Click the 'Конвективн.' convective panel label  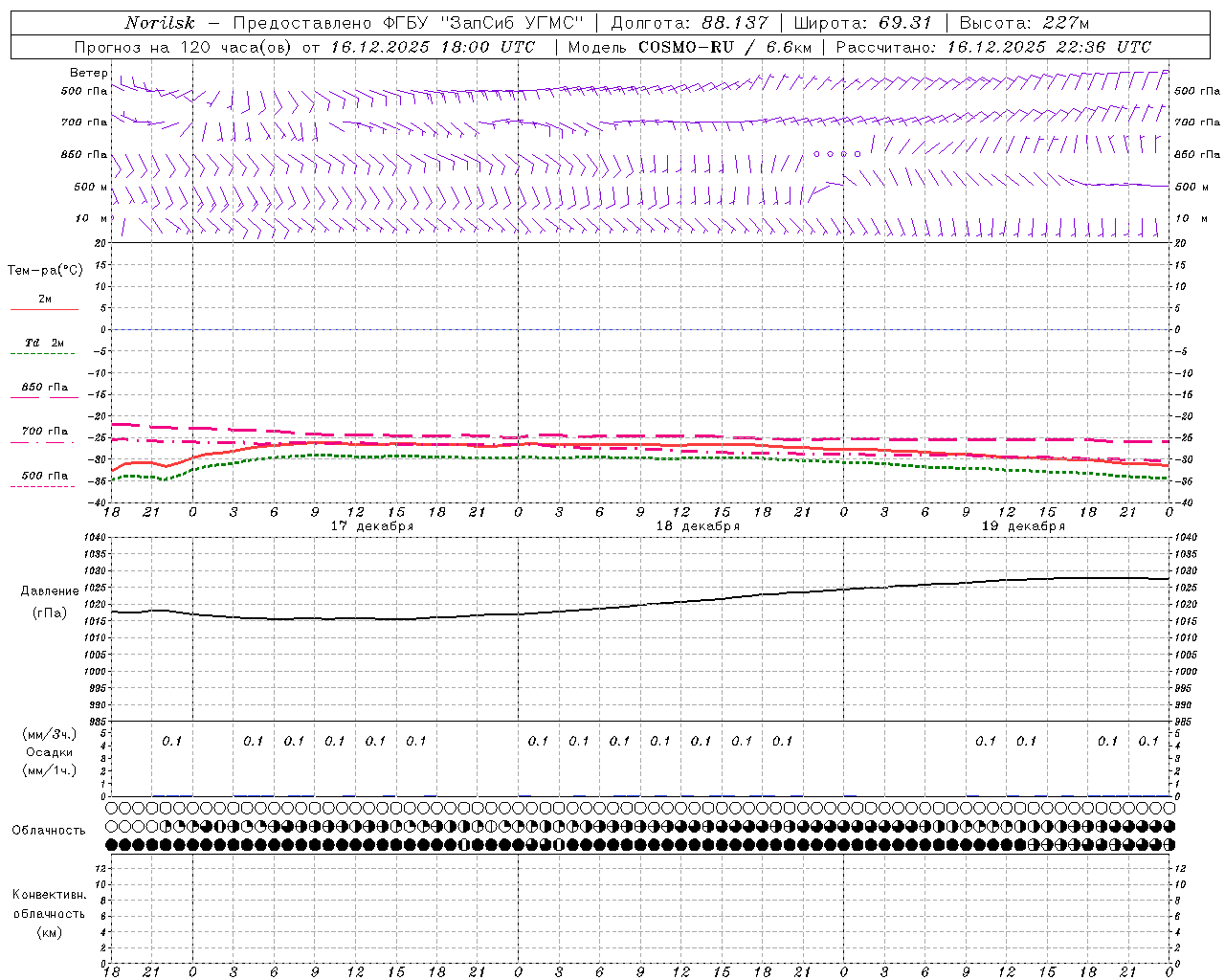[x=49, y=895]
